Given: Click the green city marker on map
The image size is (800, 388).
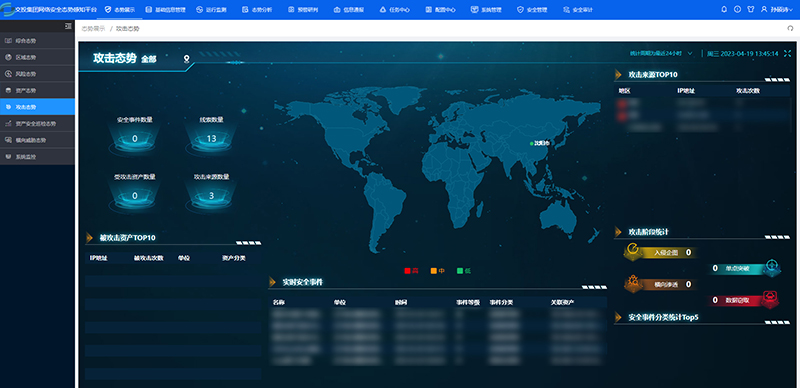Looking at the screenshot, I should coord(531,144).
